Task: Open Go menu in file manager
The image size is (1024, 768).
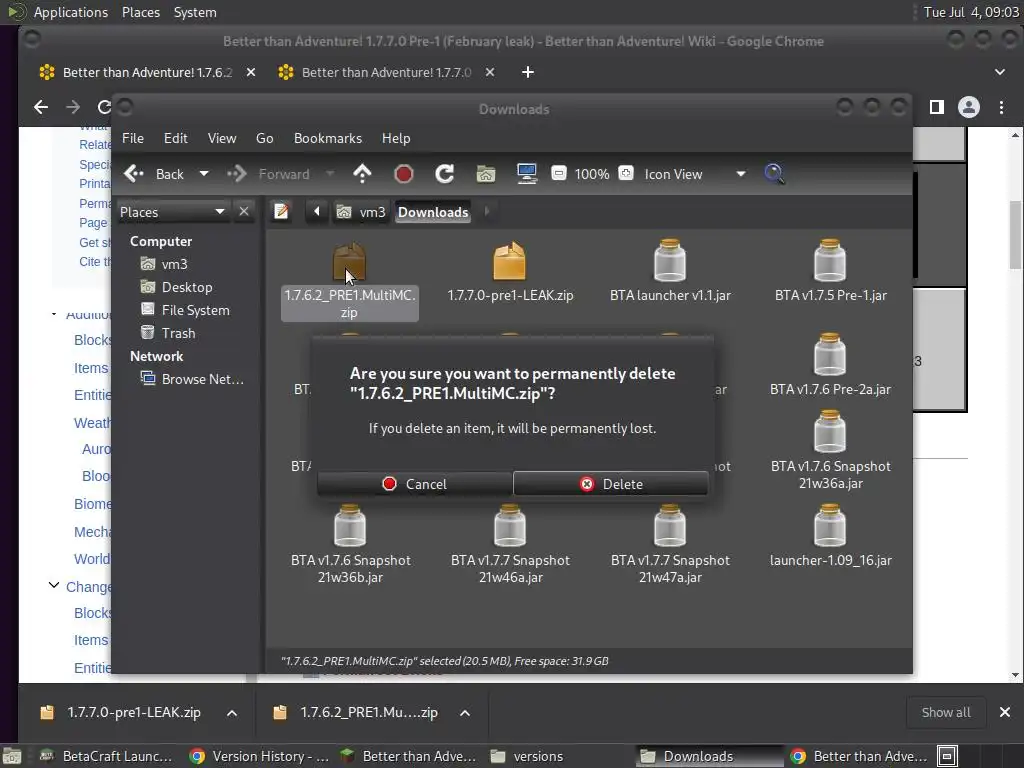Action: [x=264, y=138]
